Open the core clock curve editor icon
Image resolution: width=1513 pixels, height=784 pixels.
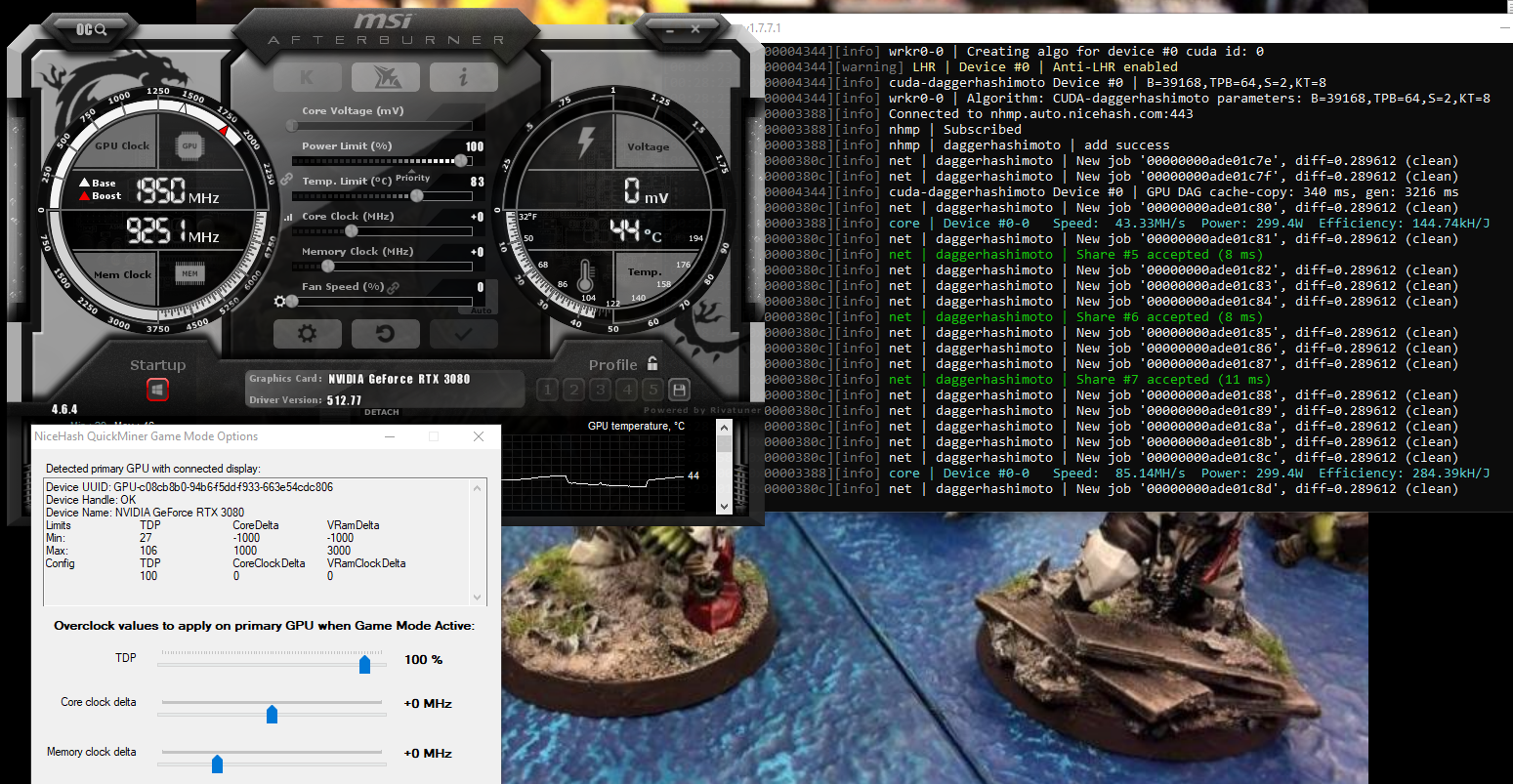[287, 218]
